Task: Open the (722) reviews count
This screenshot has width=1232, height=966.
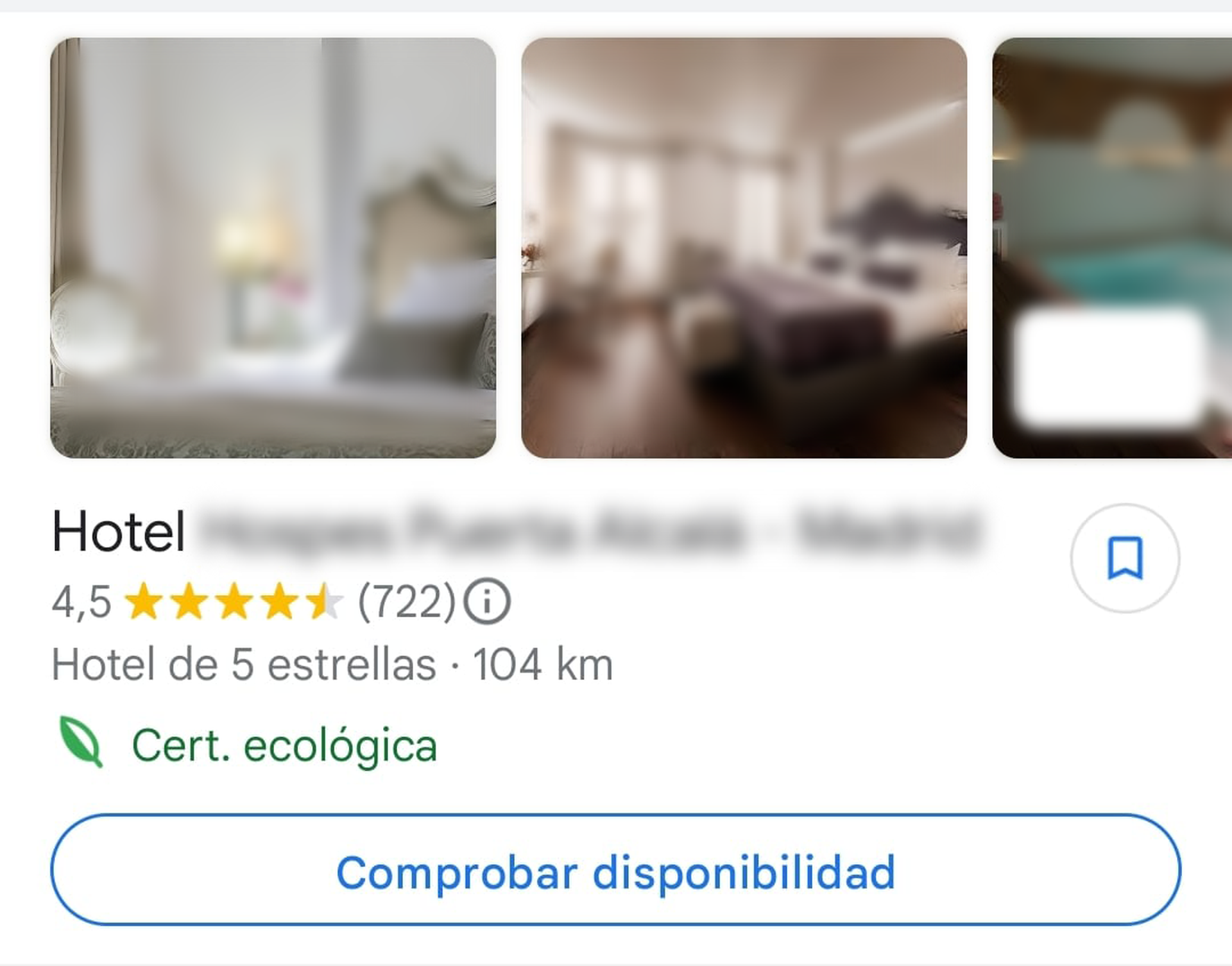Action: click(407, 602)
